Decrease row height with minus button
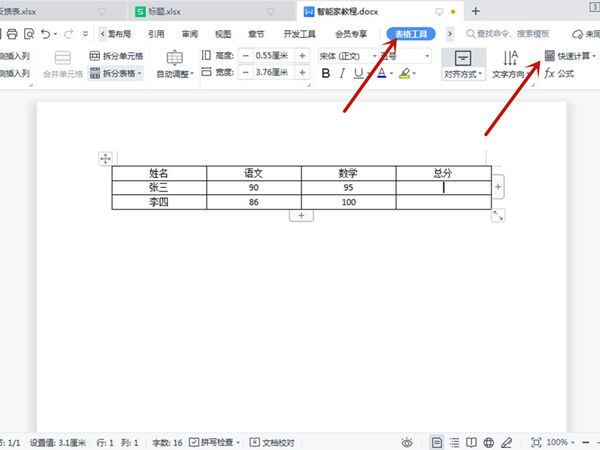The height and width of the screenshot is (450, 600). [246, 56]
